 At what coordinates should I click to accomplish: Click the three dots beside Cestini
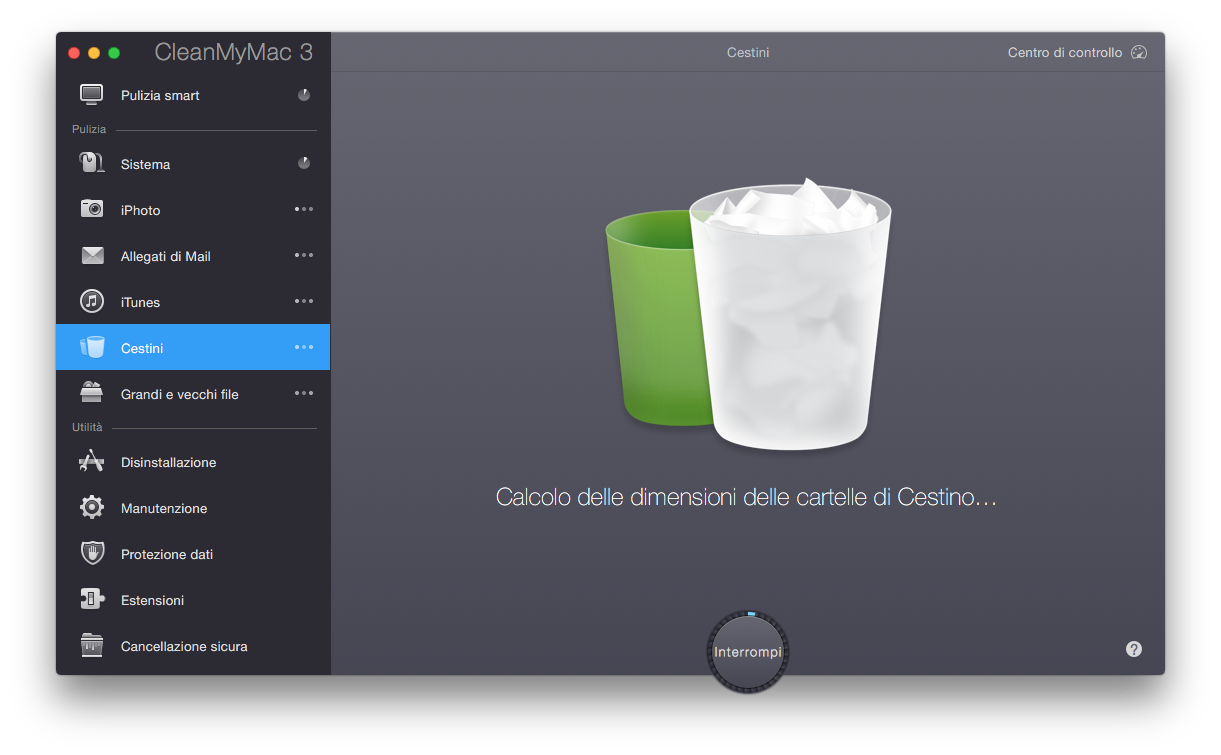point(304,347)
